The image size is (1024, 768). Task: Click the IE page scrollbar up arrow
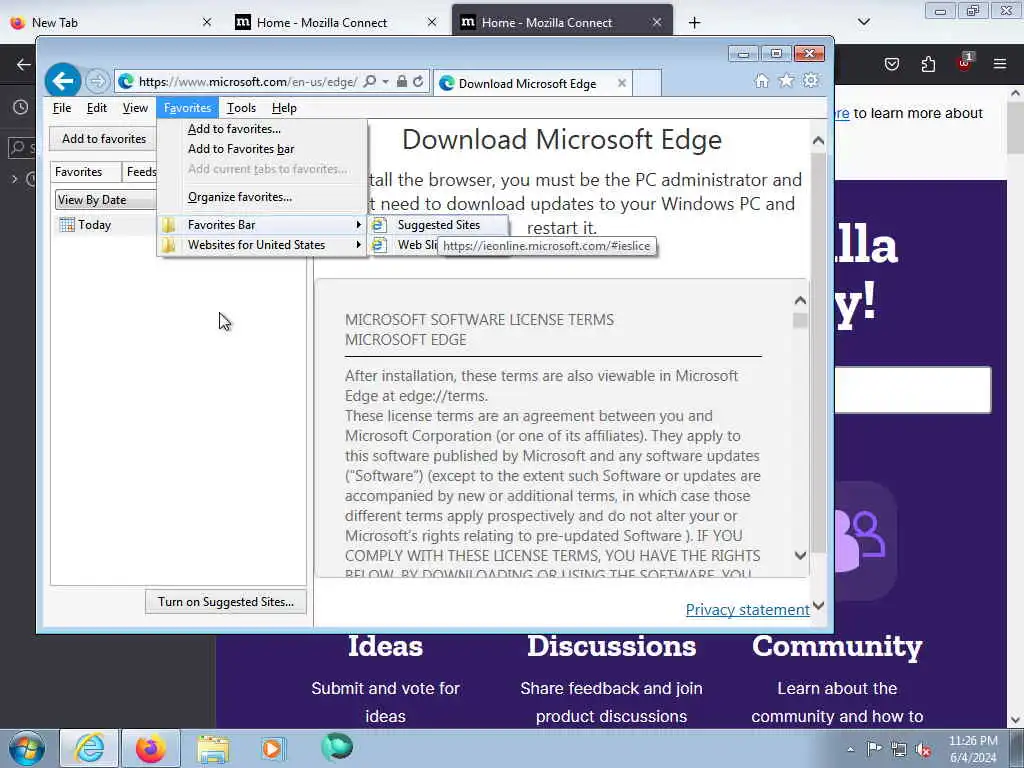point(818,140)
